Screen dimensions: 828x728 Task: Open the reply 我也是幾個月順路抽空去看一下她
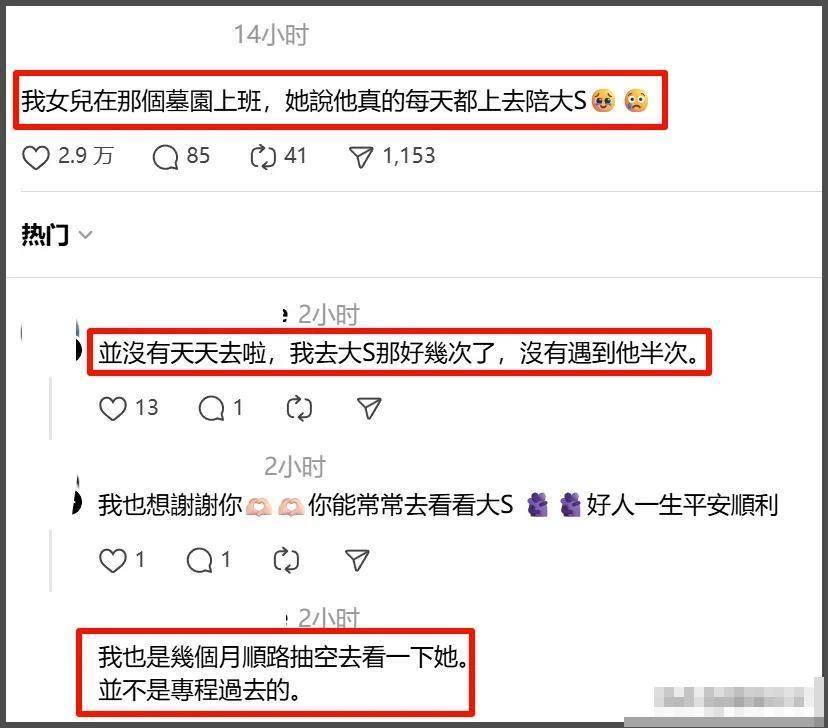tap(283, 674)
